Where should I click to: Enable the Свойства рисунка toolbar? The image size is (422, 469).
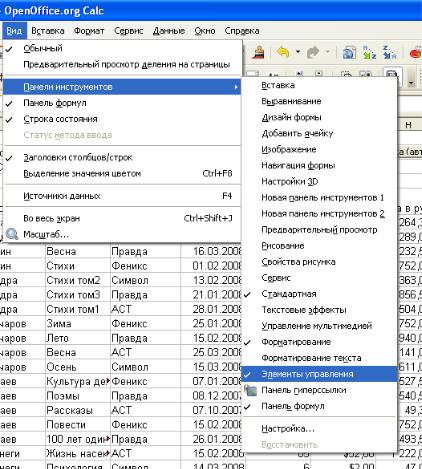pos(319,262)
